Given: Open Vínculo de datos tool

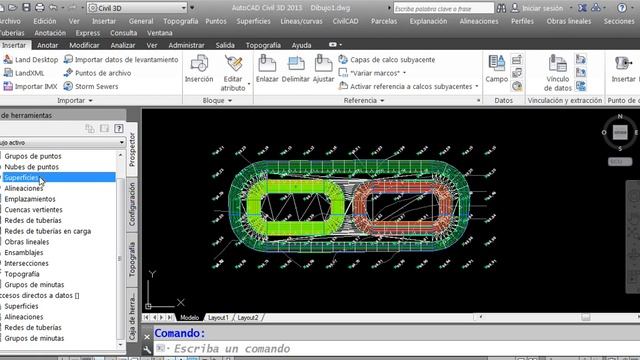Looking at the screenshot, I should pyautogui.click(x=557, y=73).
